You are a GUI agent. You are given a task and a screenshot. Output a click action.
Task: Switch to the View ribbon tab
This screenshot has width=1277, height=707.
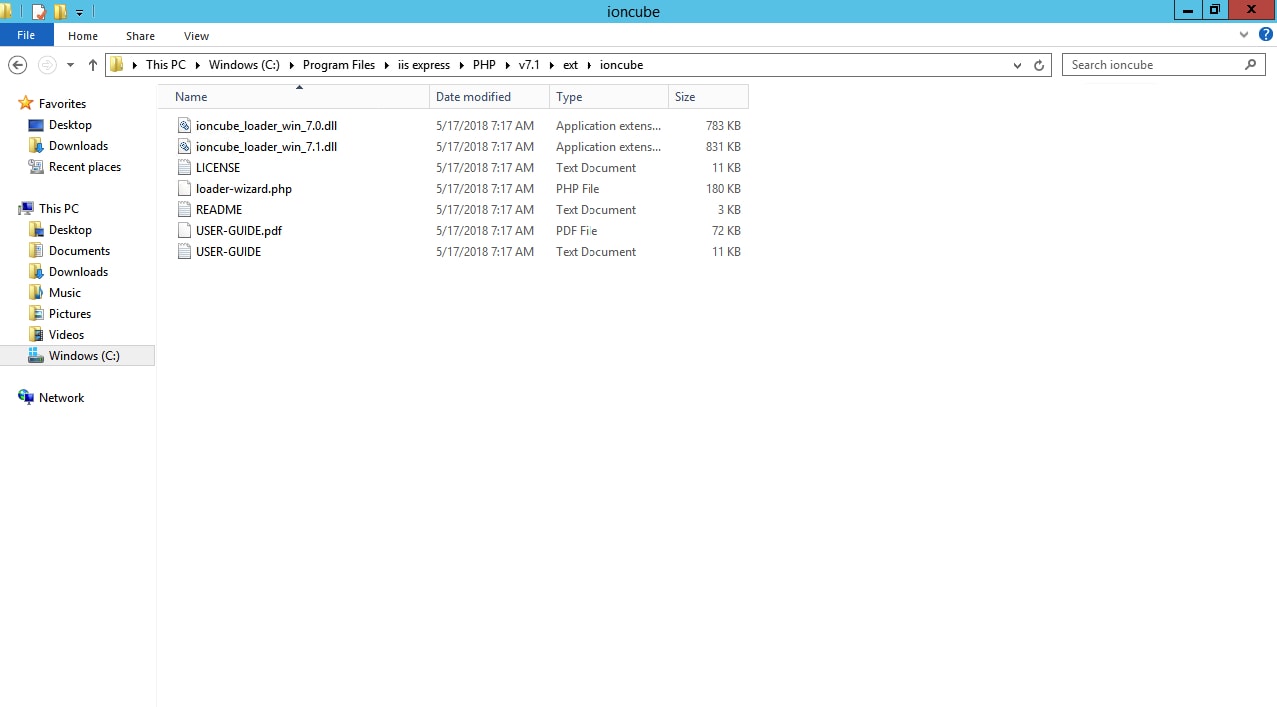(196, 36)
